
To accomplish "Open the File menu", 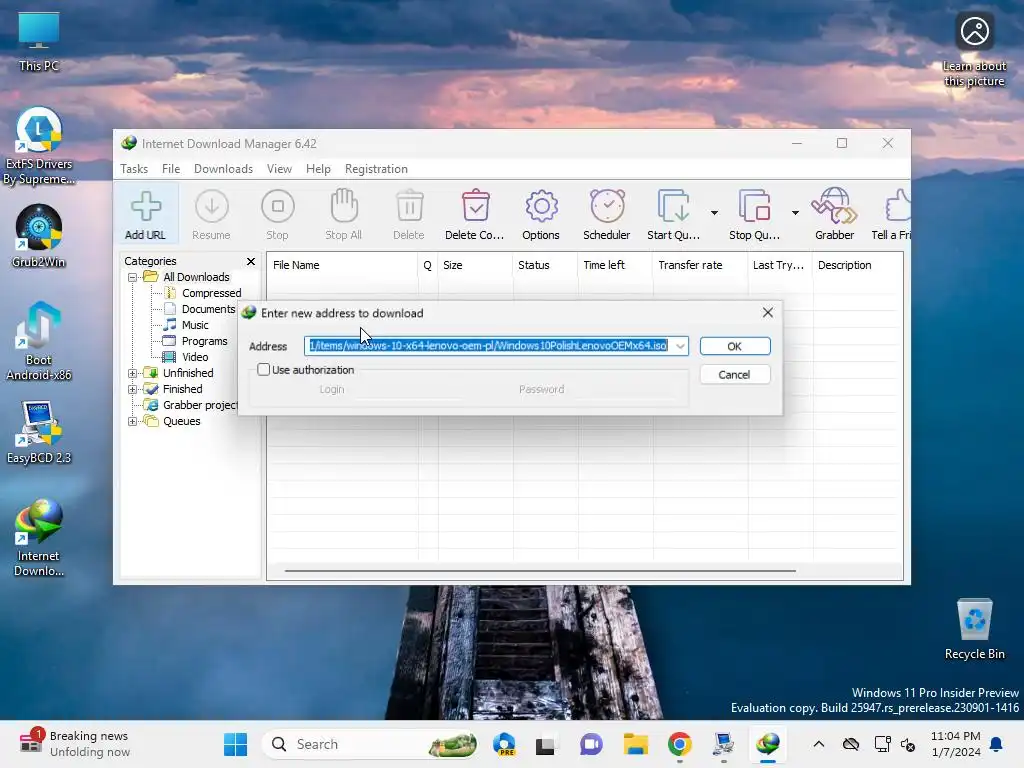I will pyautogui.click(x=171, y=168).
